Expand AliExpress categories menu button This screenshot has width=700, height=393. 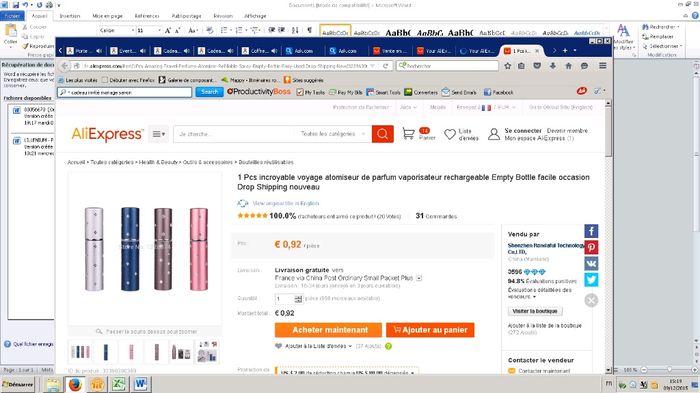(x=158, y=134)
